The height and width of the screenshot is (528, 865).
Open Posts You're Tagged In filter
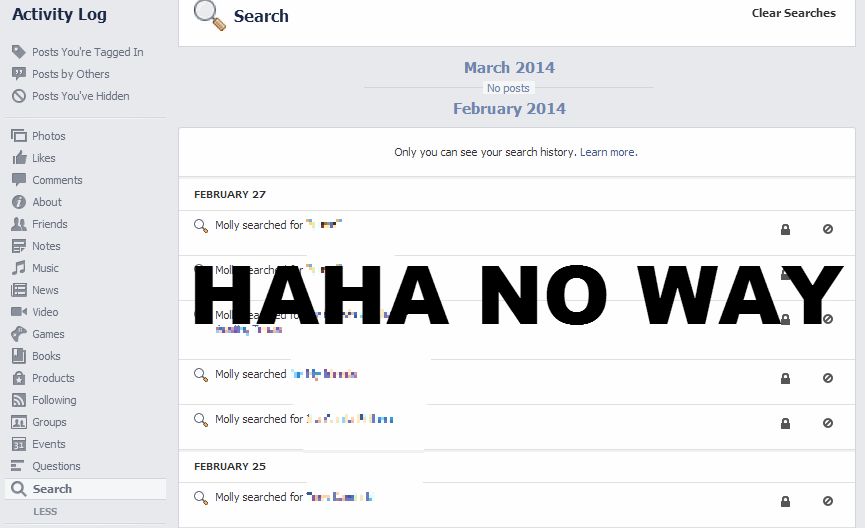[88, 52]
